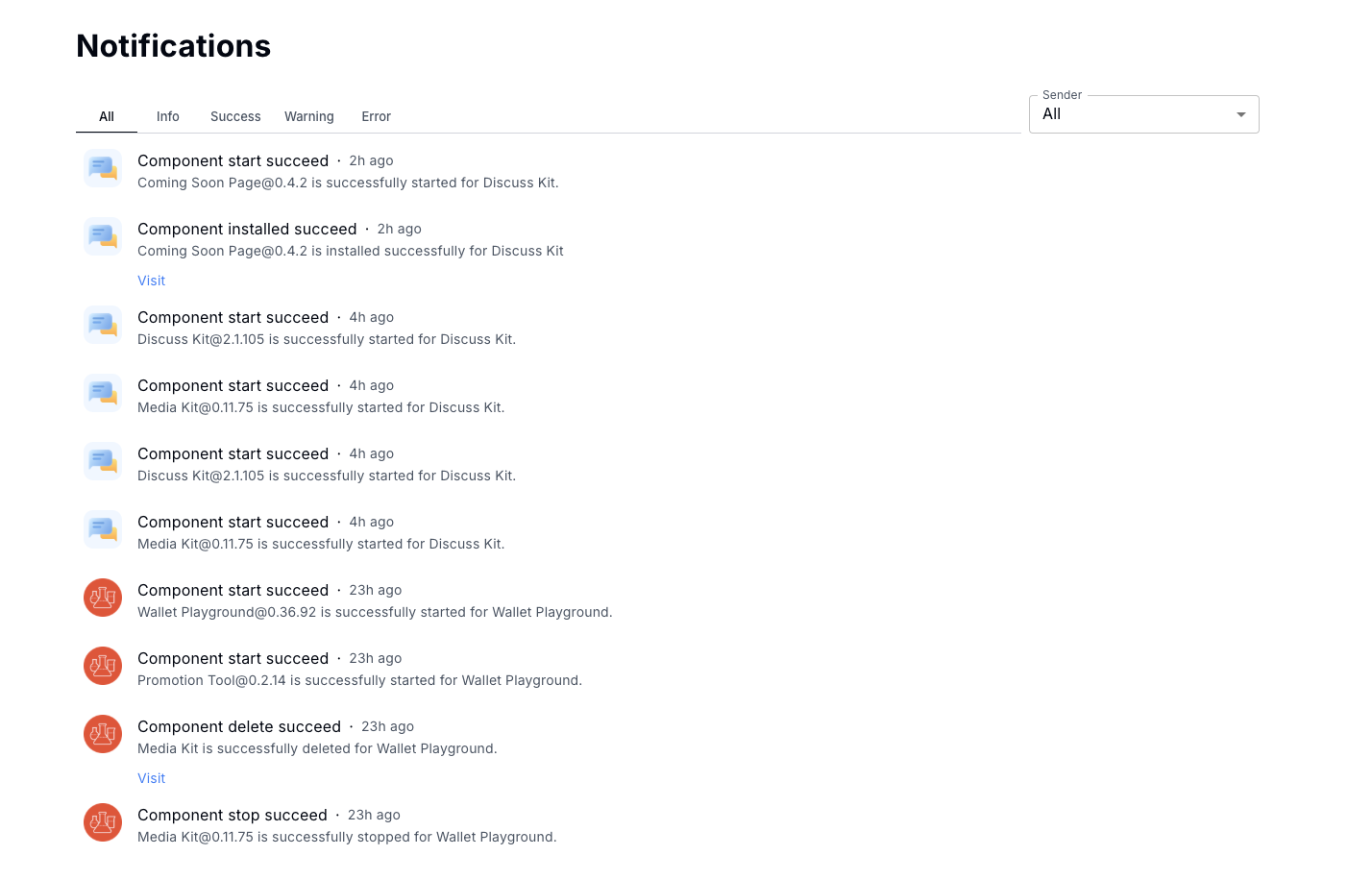
Task: Click the Sender dropdown arrow
Action: 1240,114
